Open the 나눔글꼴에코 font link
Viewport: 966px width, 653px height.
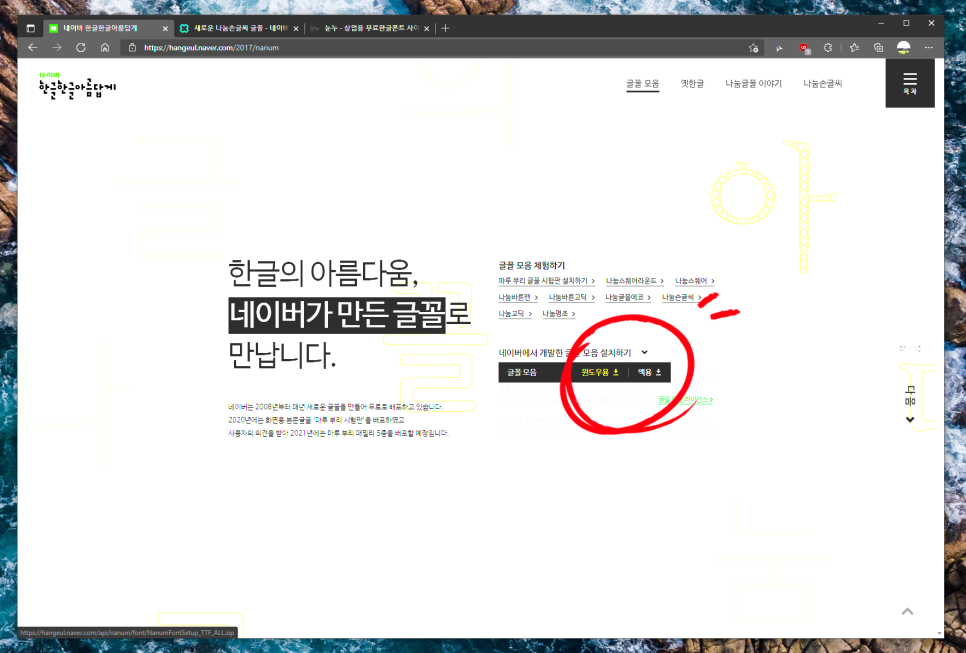click(x=628, y=298)
